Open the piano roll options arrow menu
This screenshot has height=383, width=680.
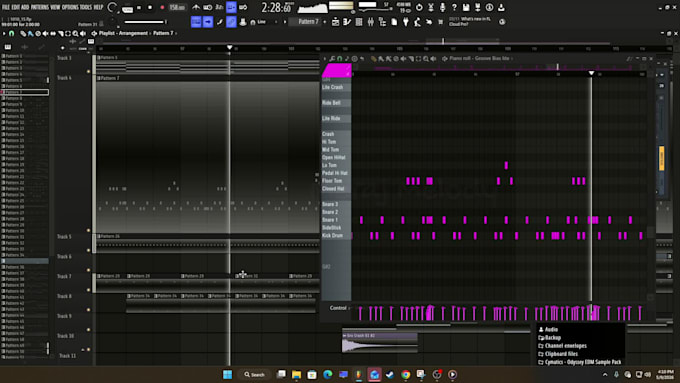click(x=325, y=59)
